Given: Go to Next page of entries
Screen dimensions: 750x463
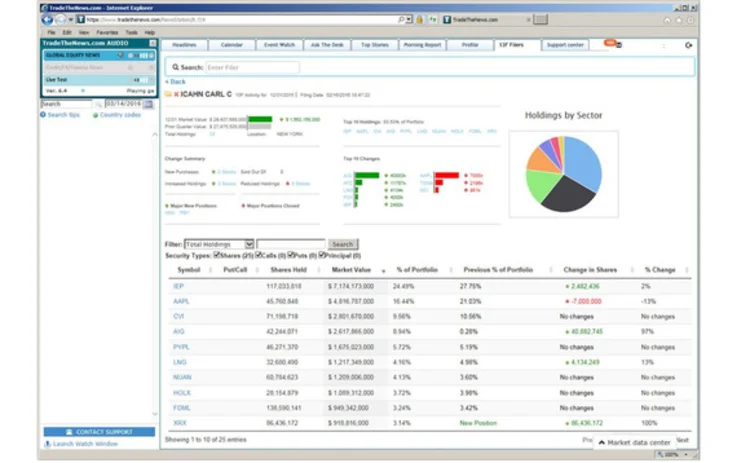Looking at the screenshot, I should 683,440.
